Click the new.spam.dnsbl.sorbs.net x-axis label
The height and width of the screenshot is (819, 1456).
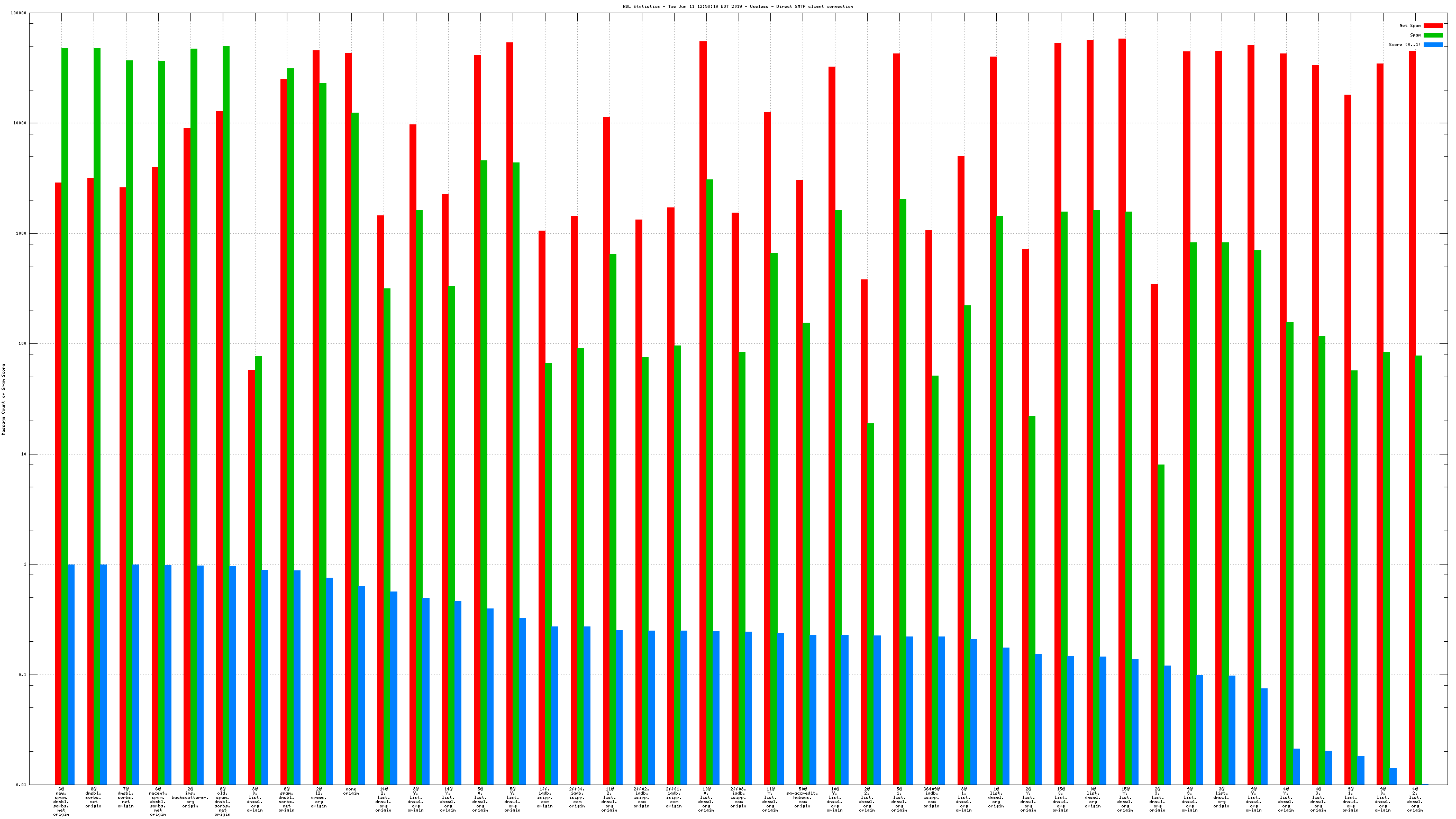(x=61, y=802)
